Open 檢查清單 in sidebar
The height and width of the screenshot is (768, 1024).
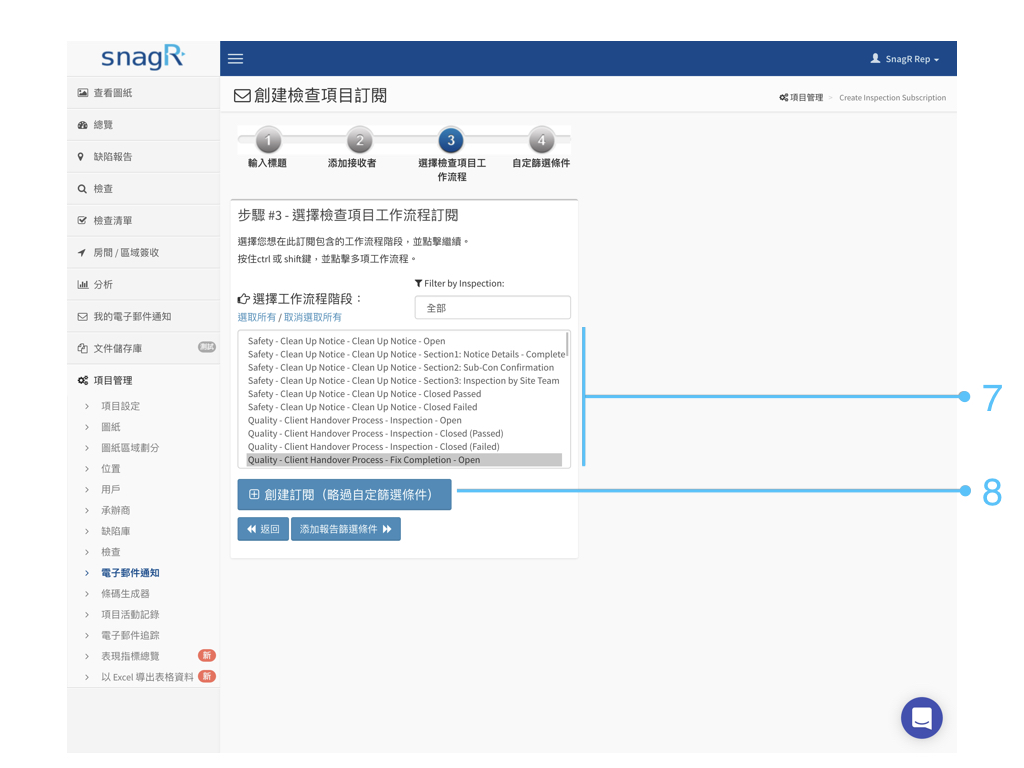click(143, 221)
